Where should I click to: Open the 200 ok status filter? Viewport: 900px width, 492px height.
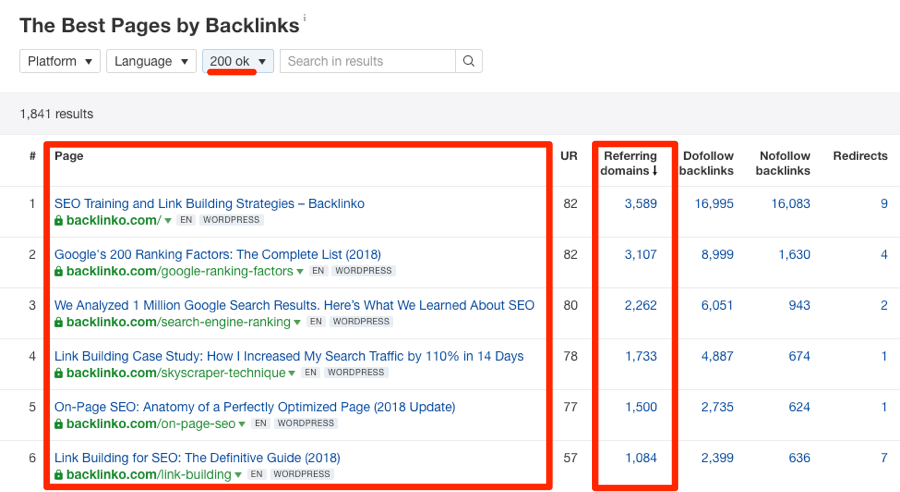point(238,61)
